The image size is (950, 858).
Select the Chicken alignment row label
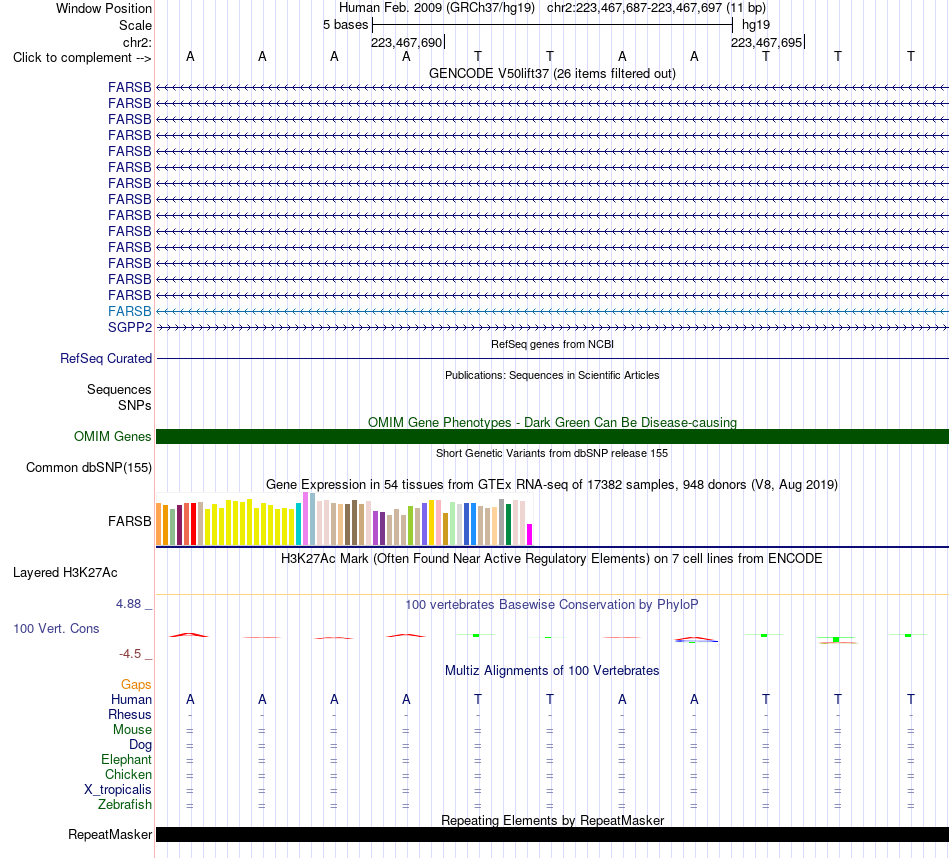coord(128,774)
